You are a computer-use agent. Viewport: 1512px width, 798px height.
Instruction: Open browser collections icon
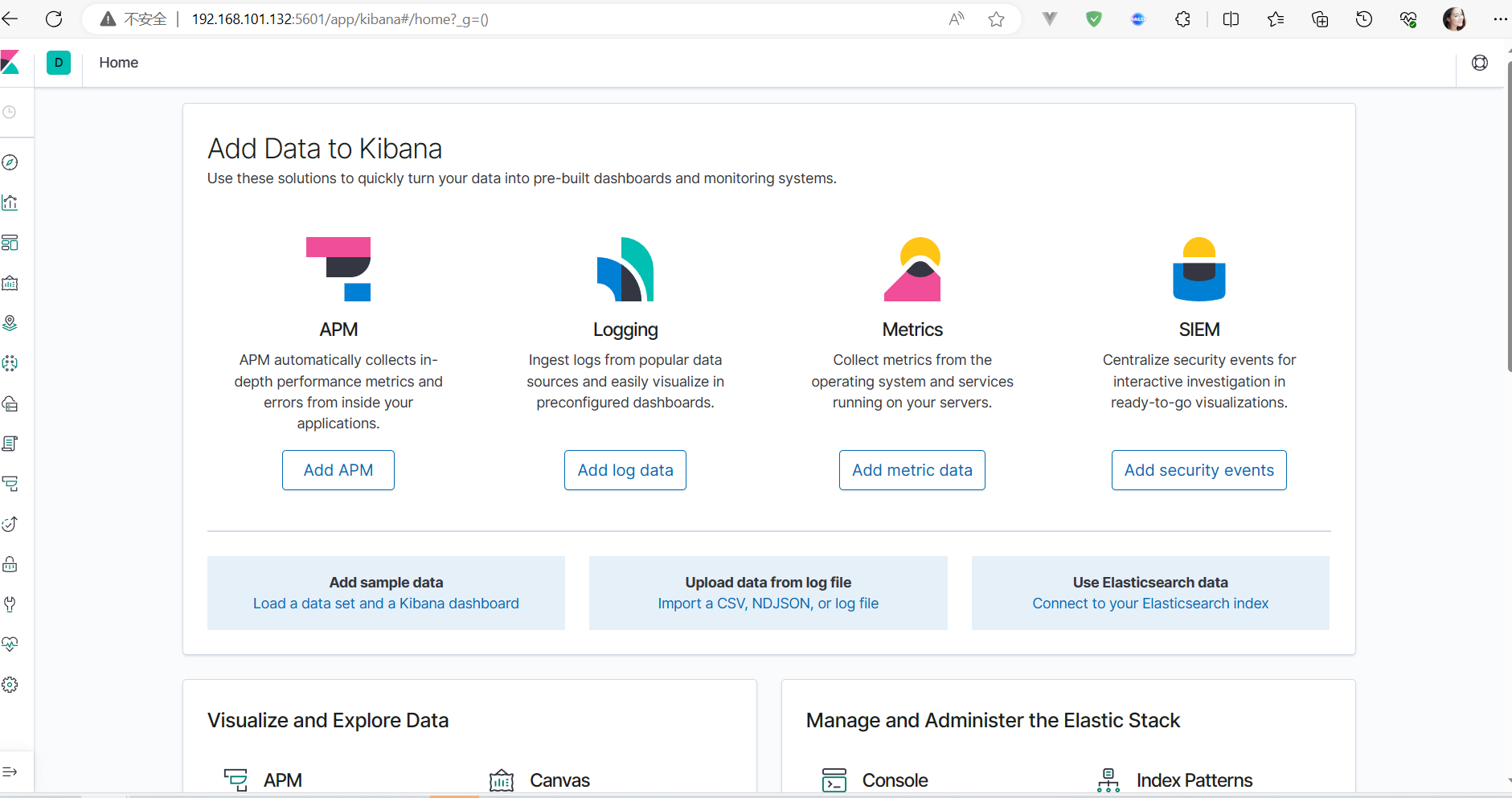pos(1320,19)
